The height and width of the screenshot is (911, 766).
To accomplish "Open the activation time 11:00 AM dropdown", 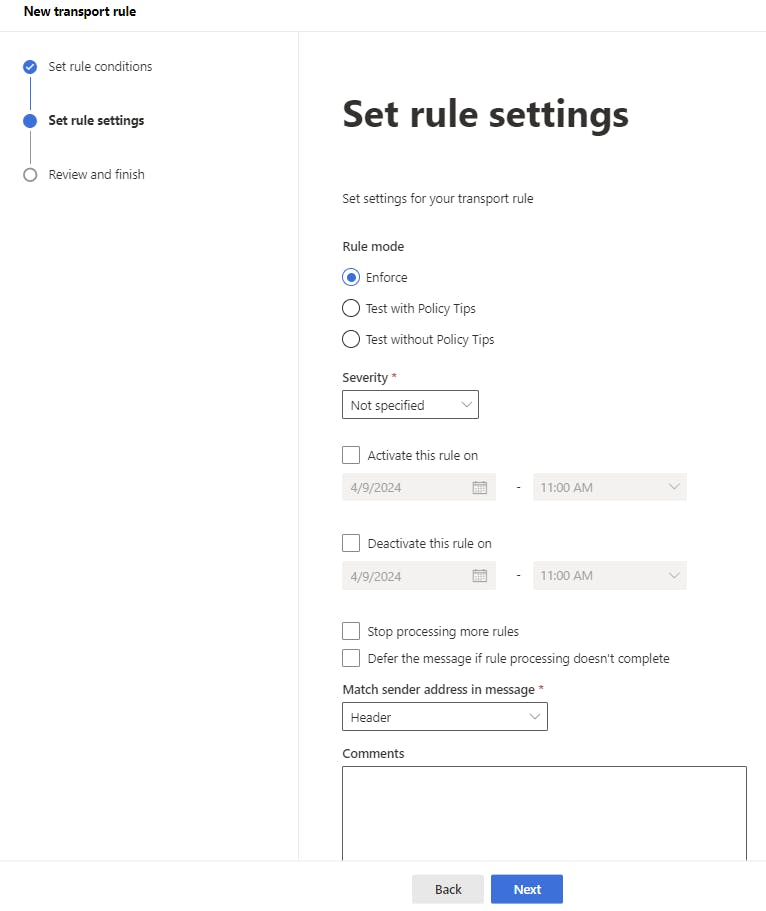I will coord(609,487).
